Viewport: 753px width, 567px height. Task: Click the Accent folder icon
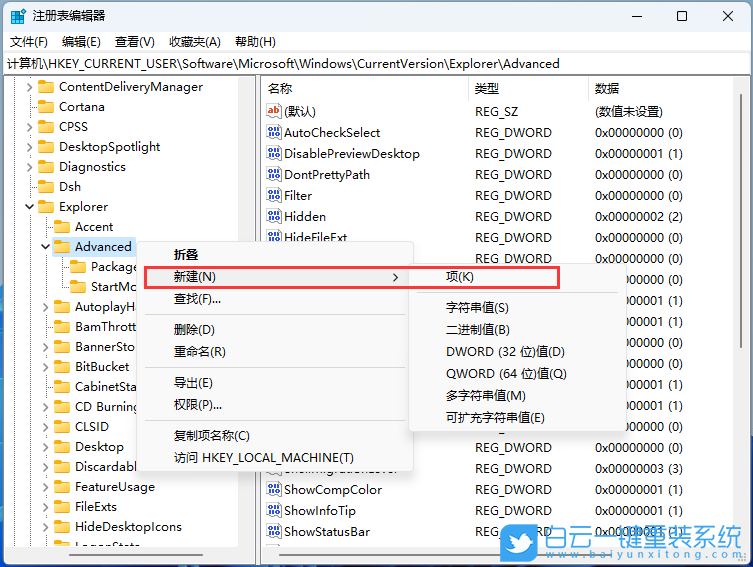[62, 227]
